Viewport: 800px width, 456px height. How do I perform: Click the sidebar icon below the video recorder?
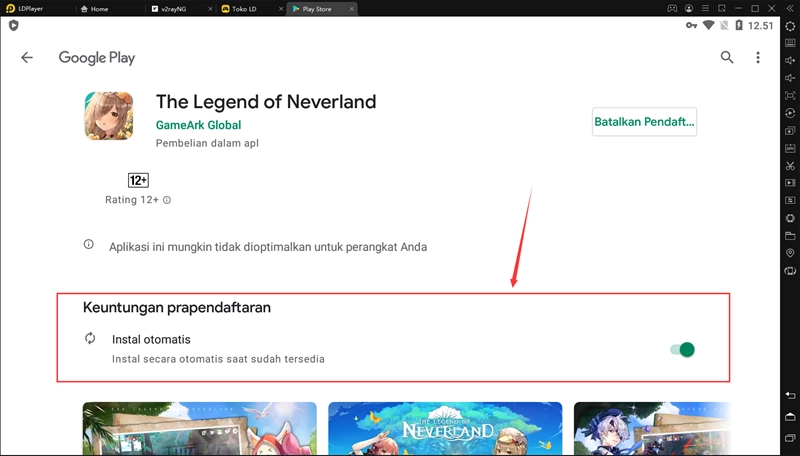[x=790, y=200]
